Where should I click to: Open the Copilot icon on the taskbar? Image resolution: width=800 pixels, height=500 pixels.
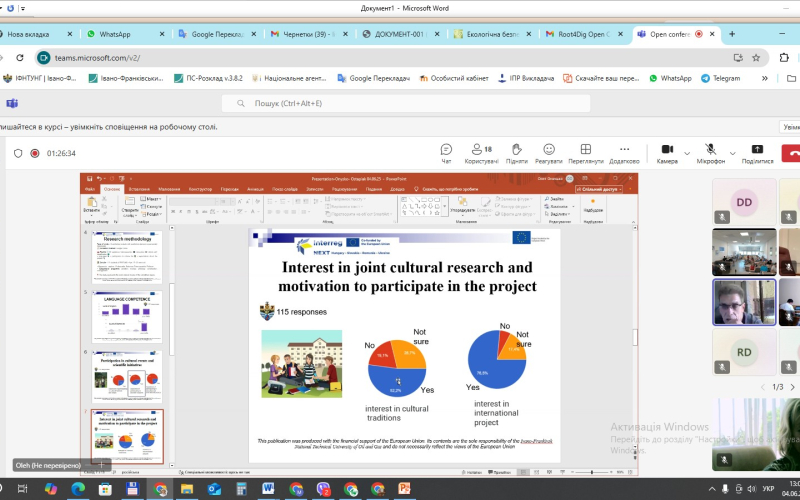(51, 489)
